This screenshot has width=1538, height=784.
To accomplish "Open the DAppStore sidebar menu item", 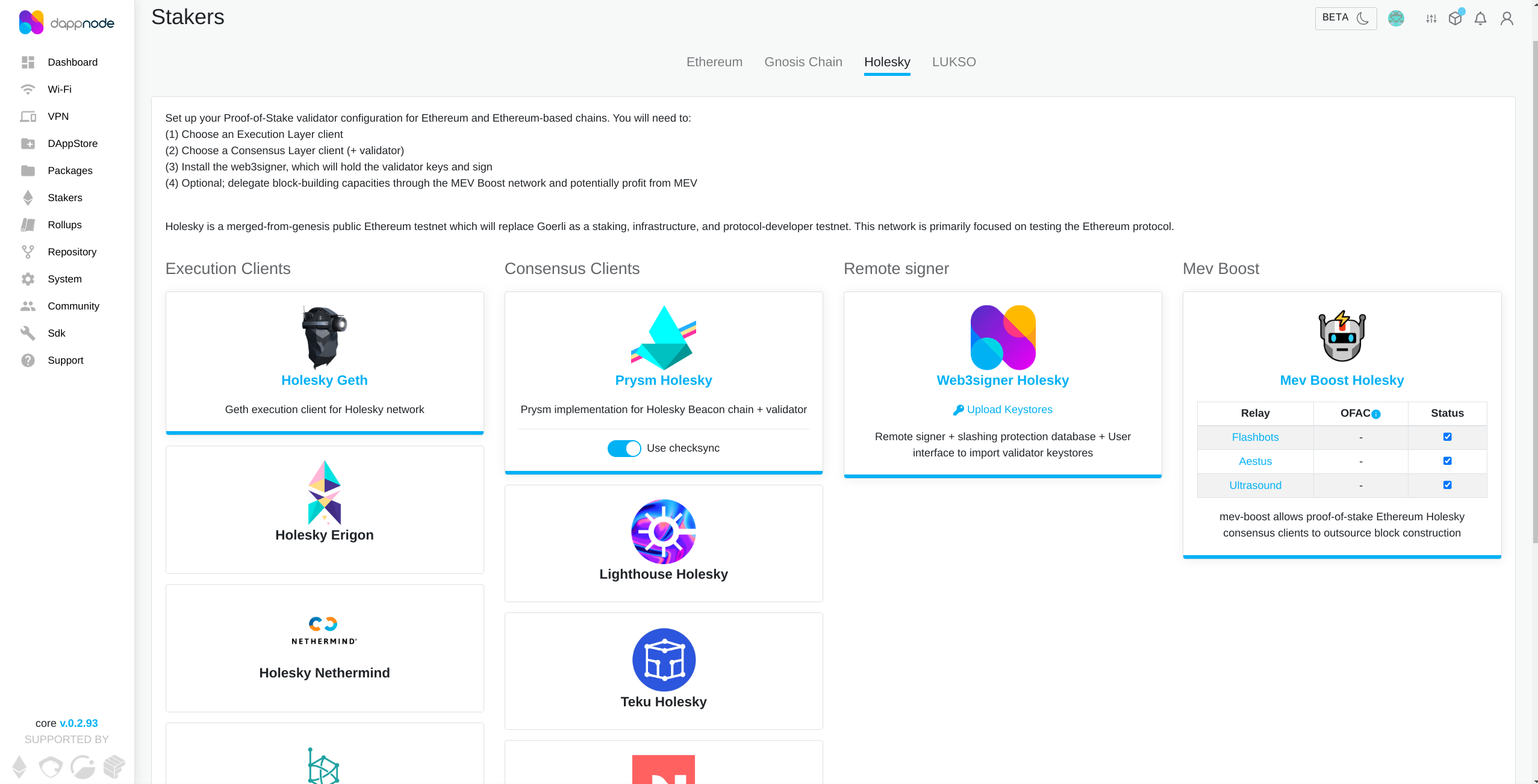I will click(72, 143).
